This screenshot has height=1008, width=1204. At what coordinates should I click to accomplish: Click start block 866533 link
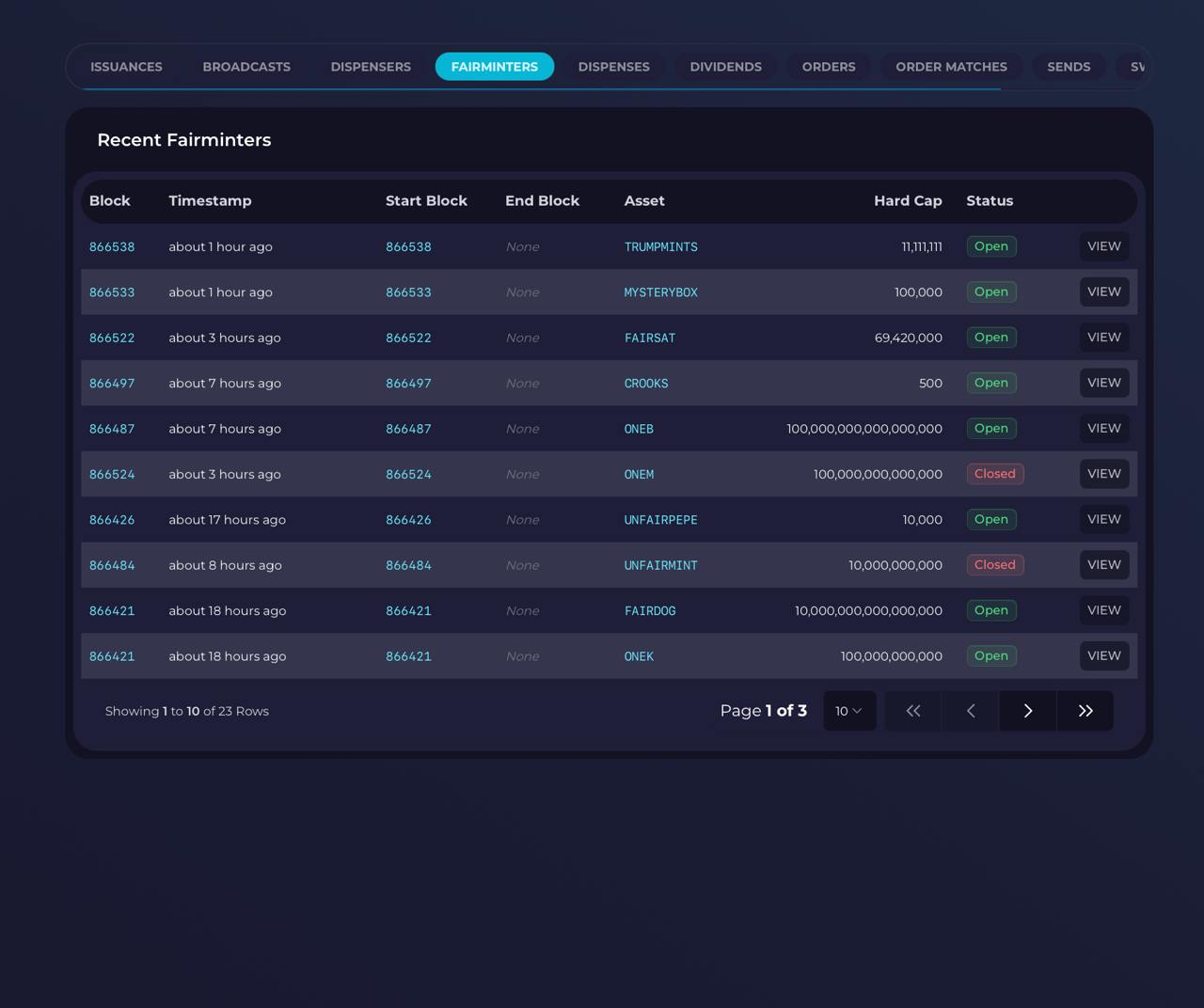[x=408, y=292]
